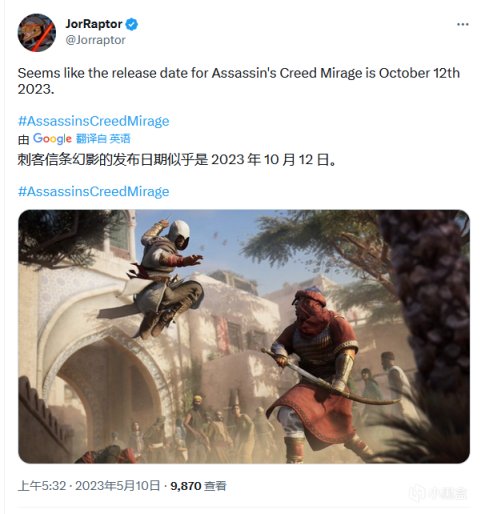
Task: Open the Assassin's Creed Mirage image
Action: click(x=244, y=337)
